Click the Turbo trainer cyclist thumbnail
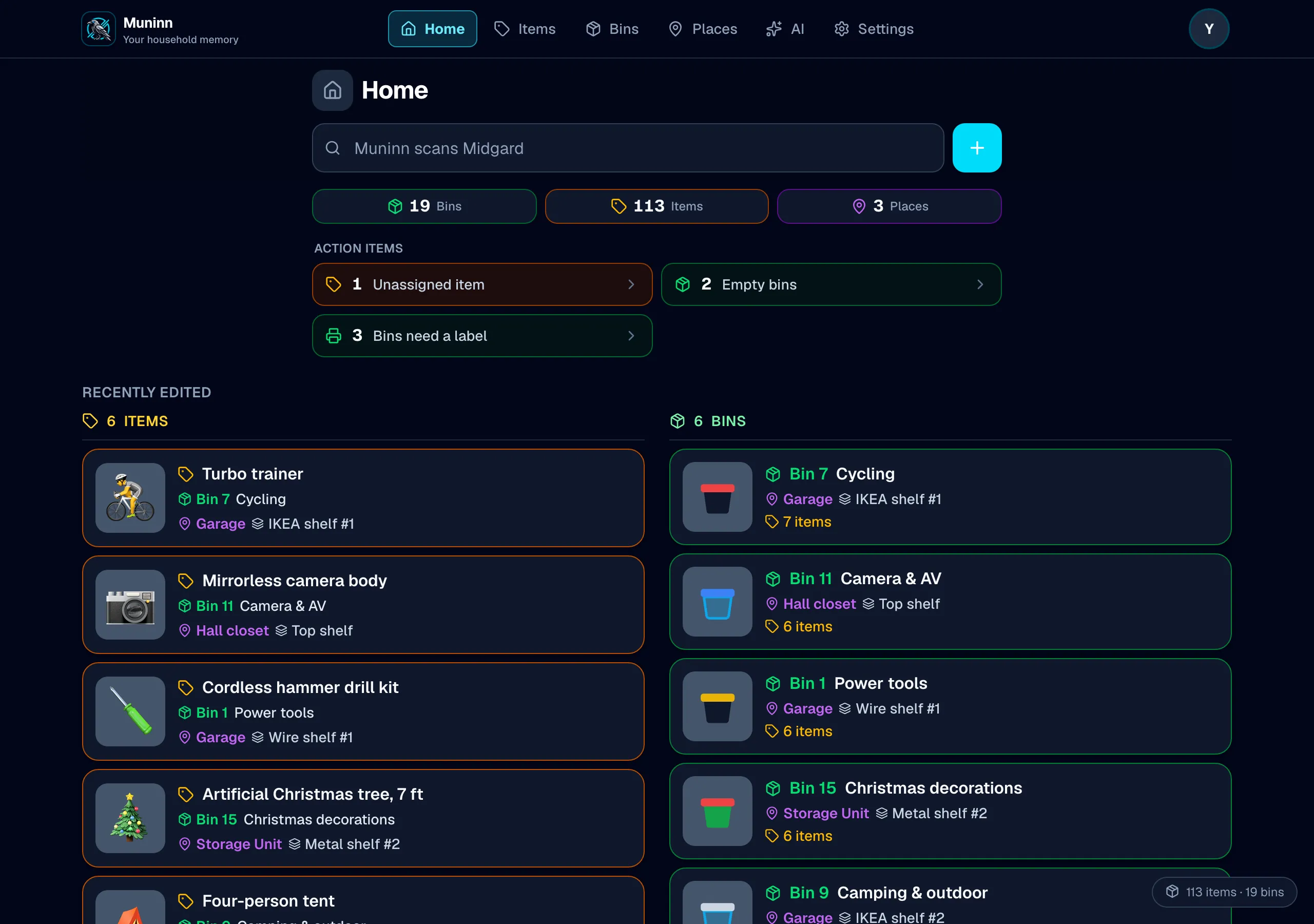This screenshot has width=1314, height=924. pyautogui.click(x=130, y=497)
